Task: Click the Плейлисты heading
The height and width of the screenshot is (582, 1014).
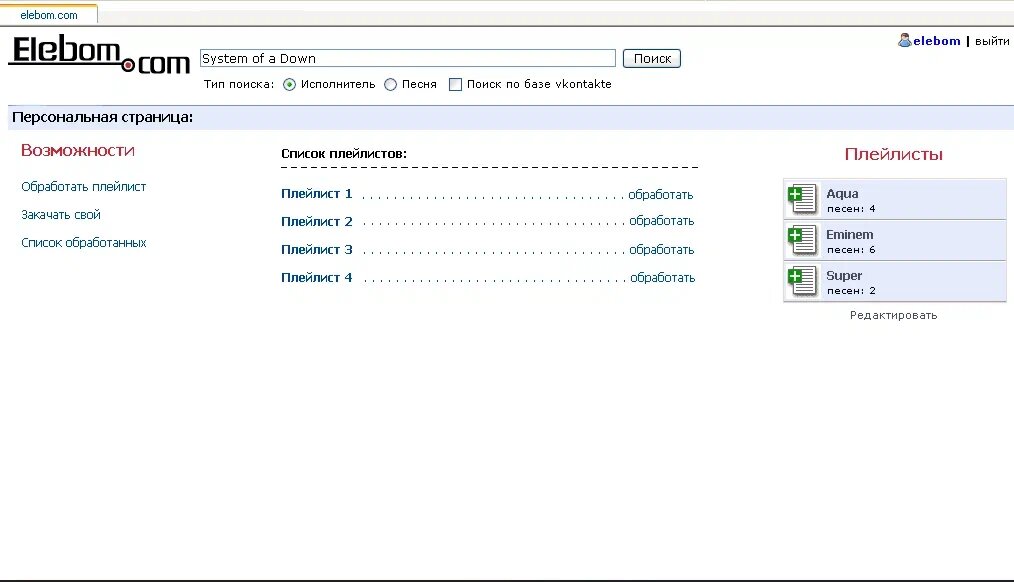Action: 893,154
